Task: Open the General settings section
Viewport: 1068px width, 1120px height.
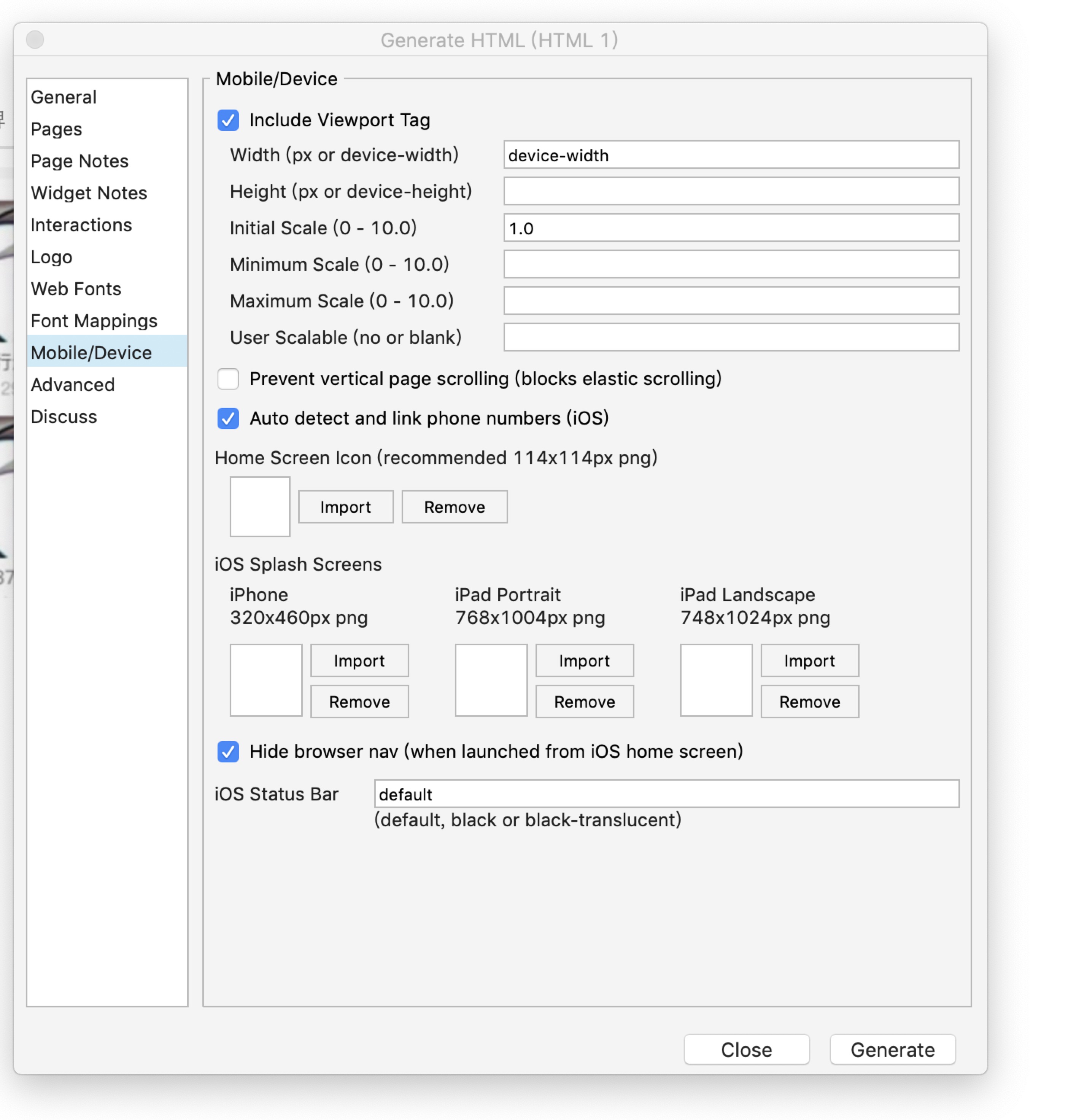Action: pyautogui.click(x=64, y=97)
